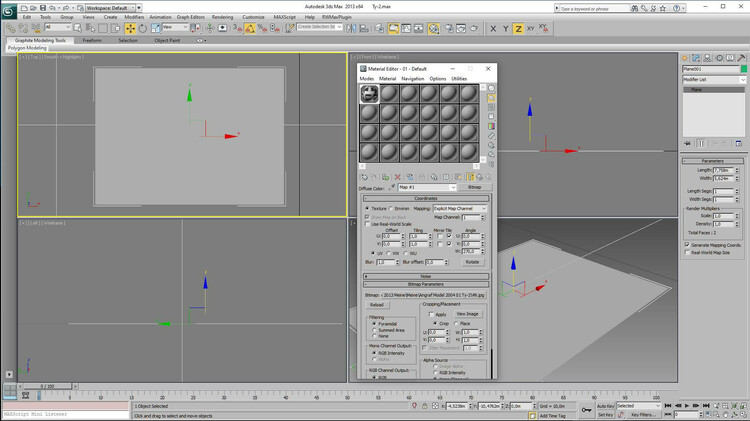The width and height of the screenshot is (750, 421).
Task: Enable the Real-World Map Size checkbox
Action: click(x=687, y=253)
